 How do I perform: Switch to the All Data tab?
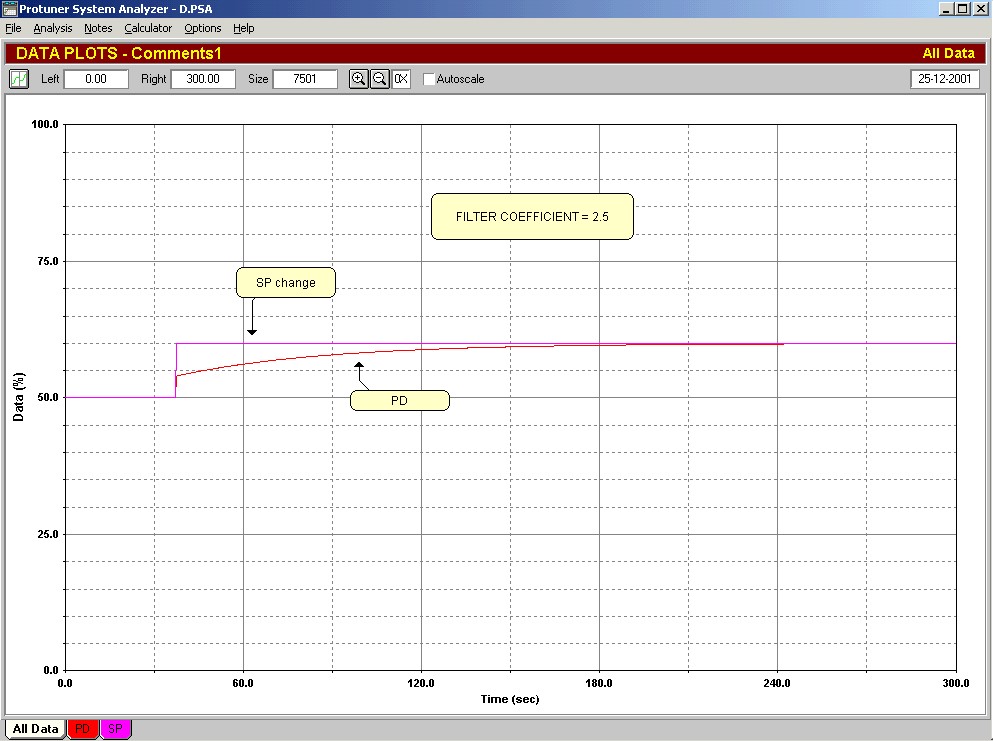click(x=35, y=729)
